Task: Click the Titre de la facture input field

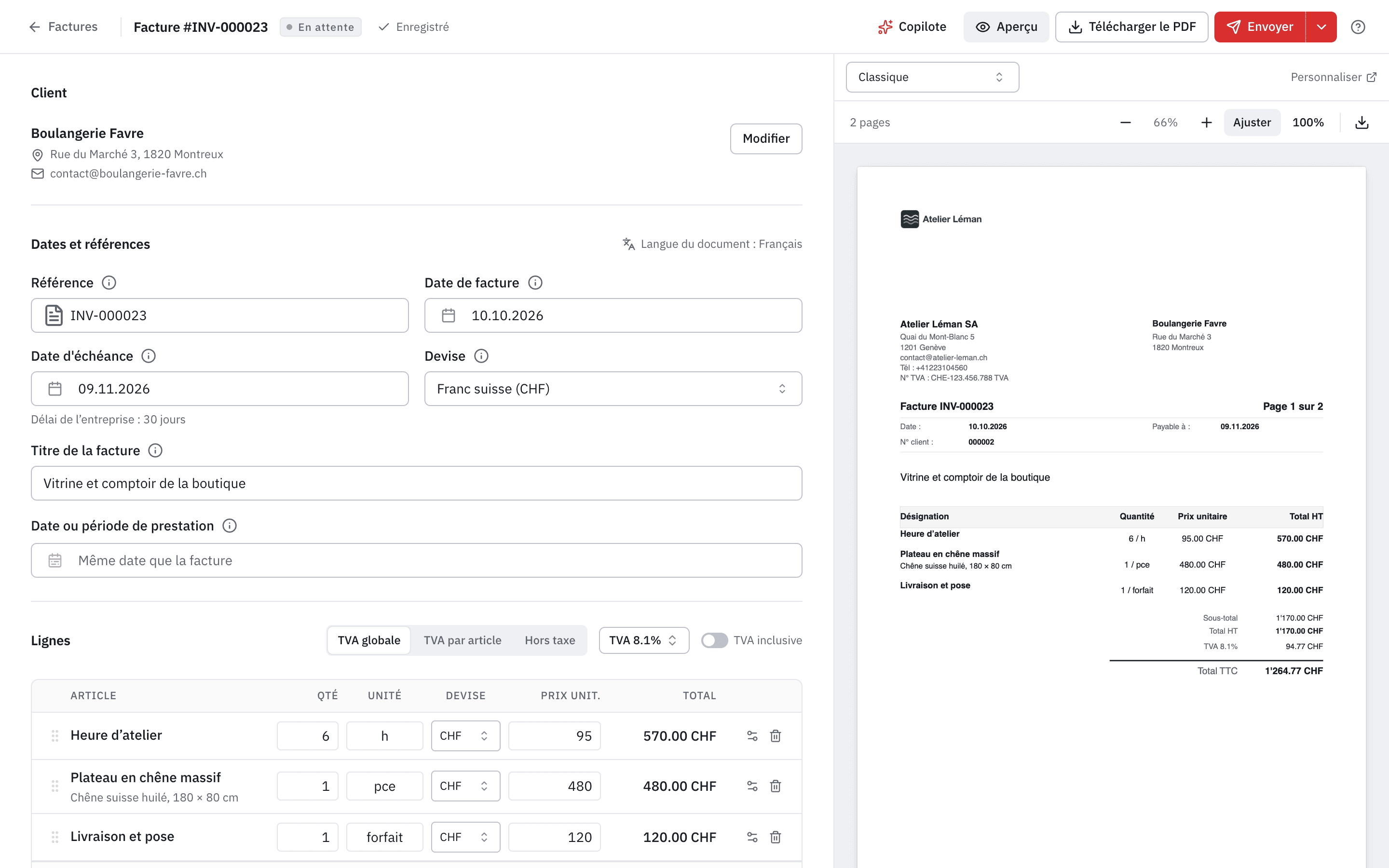Action: point(416,483)
